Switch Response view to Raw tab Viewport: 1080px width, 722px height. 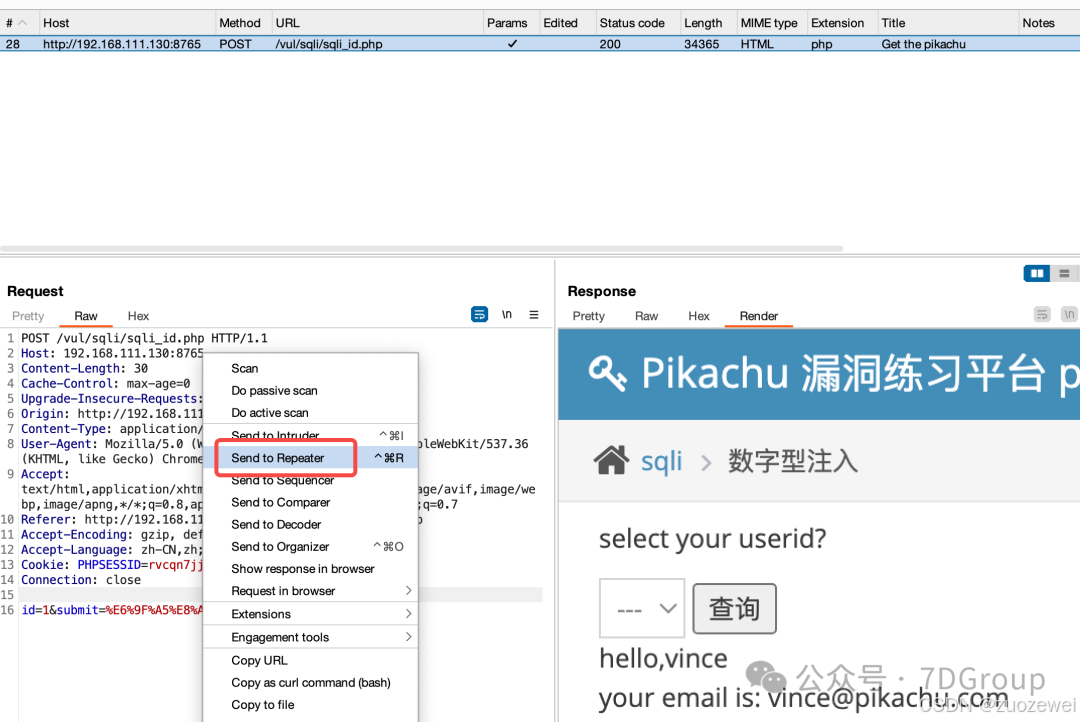[x=646, y=316]
